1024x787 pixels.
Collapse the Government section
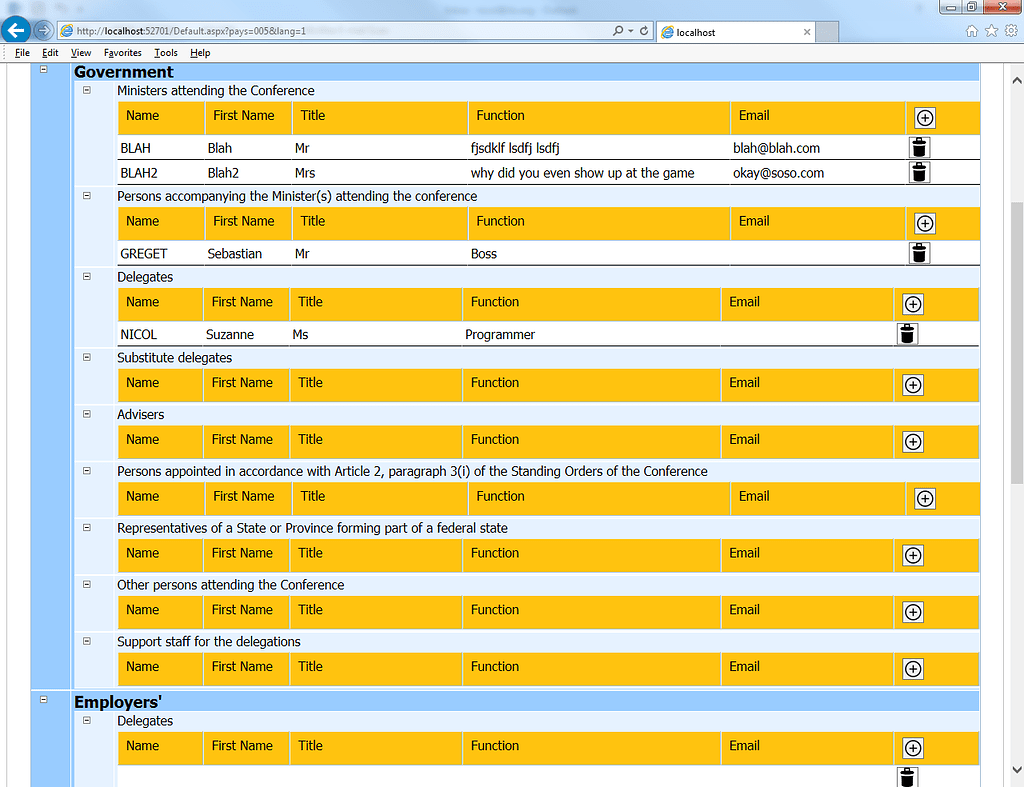pyautogui.click(x=43, y=70)
